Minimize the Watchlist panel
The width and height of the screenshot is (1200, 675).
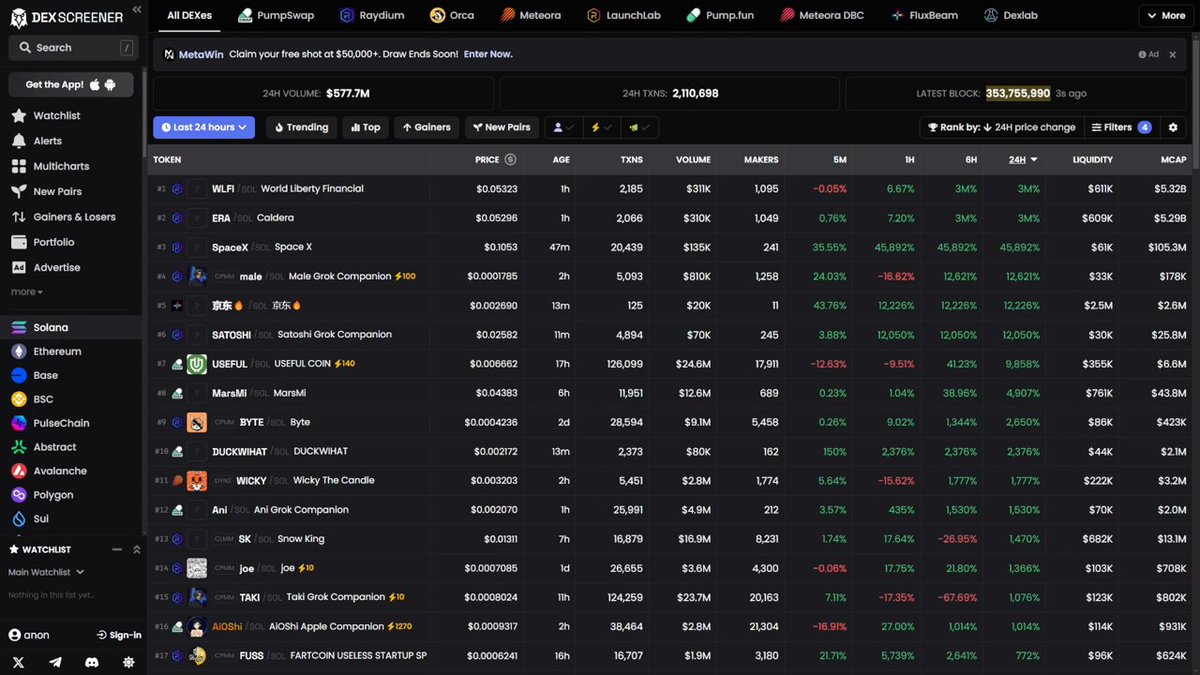point(117,549)
